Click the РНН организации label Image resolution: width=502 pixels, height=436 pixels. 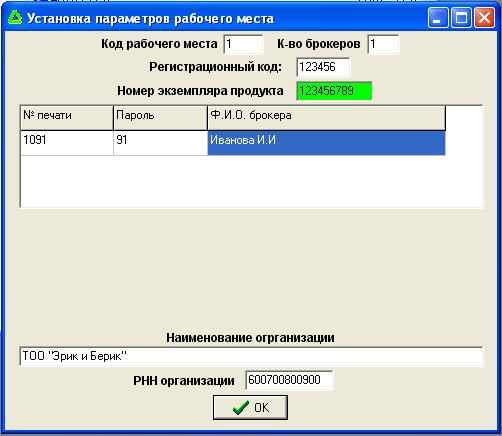click(x=184, y=381)
